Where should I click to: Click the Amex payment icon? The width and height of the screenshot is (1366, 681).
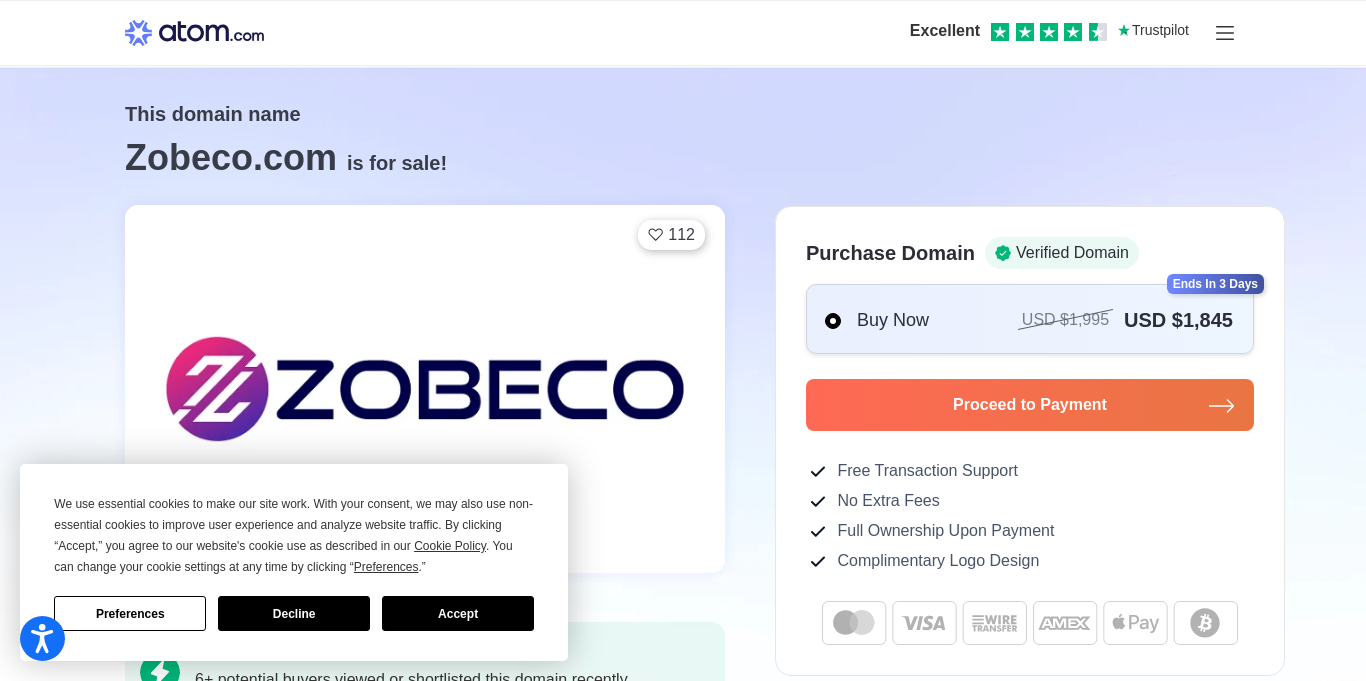1064,623
